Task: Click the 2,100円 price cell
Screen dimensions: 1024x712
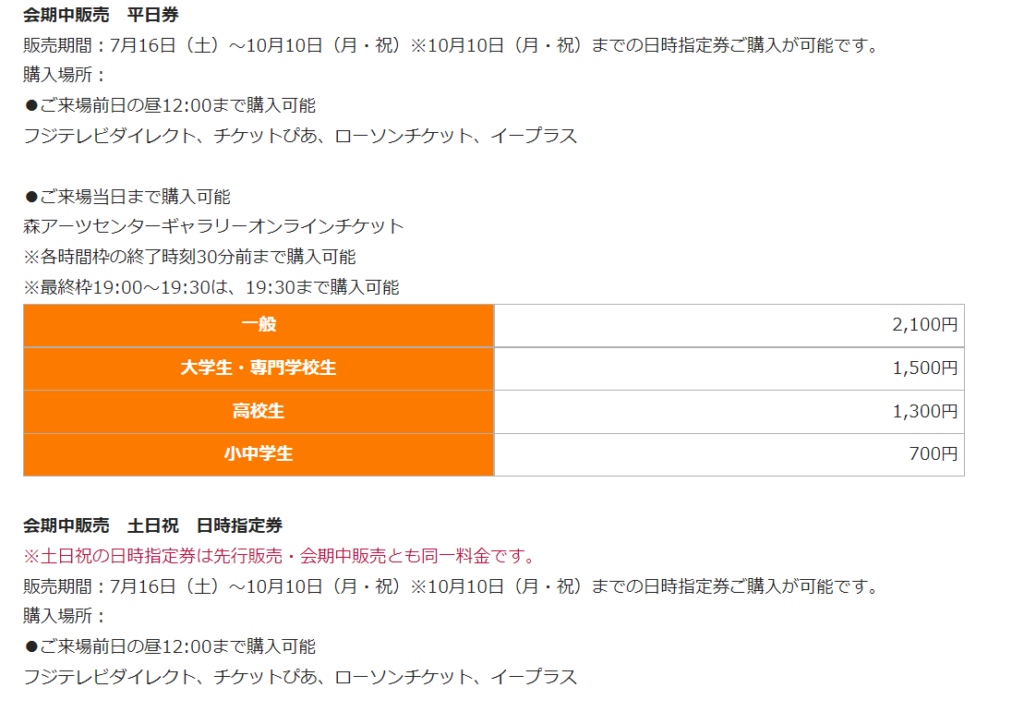Action: pyautogui.click(x=729, y=325)
